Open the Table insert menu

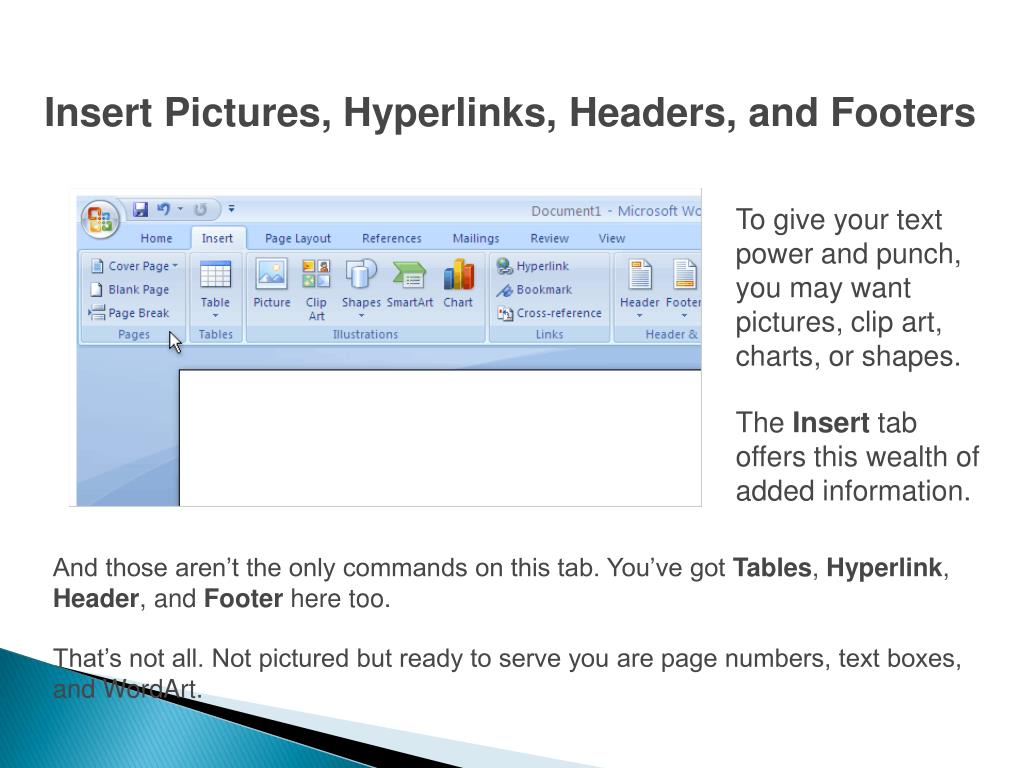216,289
